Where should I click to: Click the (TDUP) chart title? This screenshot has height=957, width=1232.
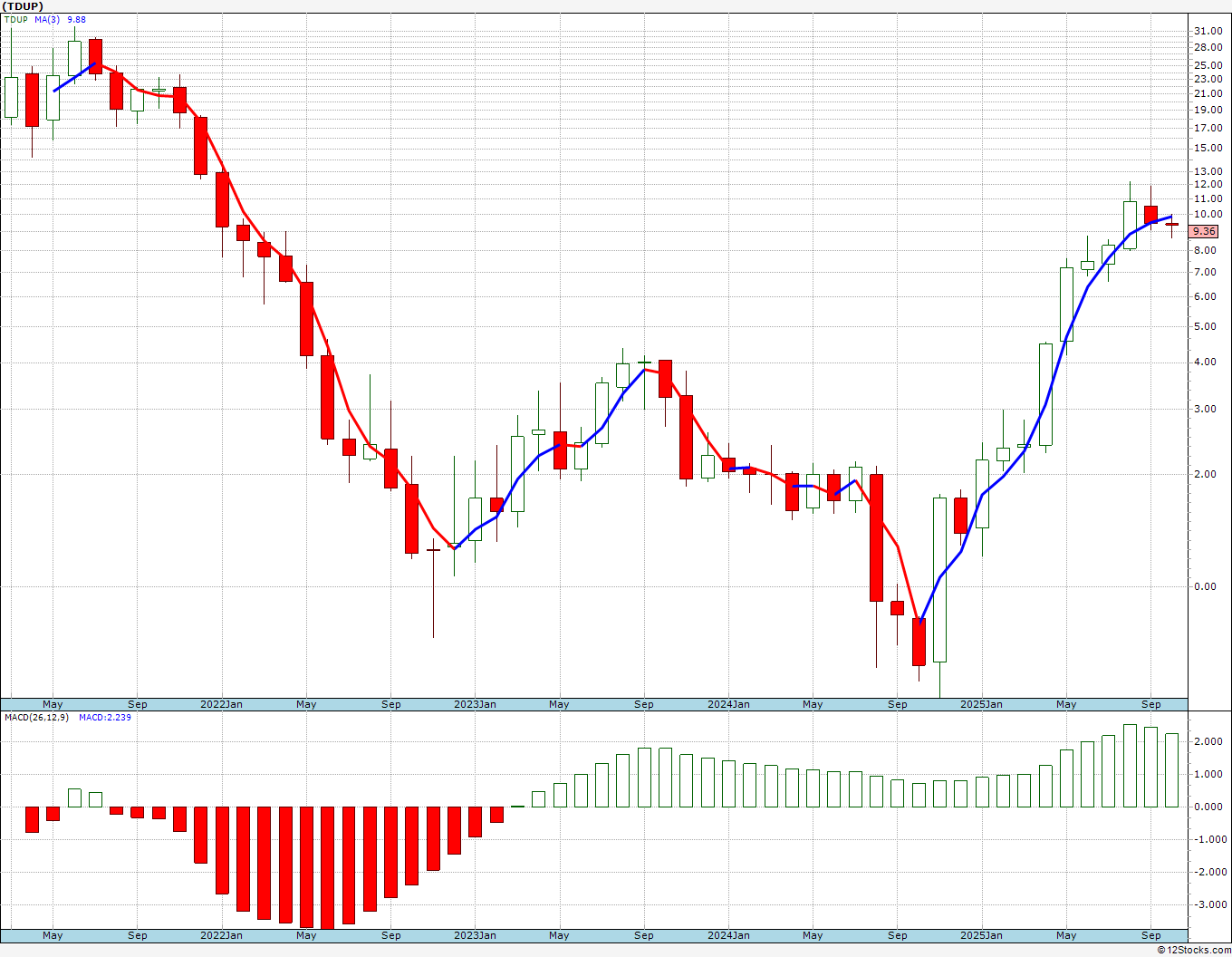coord(22,6)
